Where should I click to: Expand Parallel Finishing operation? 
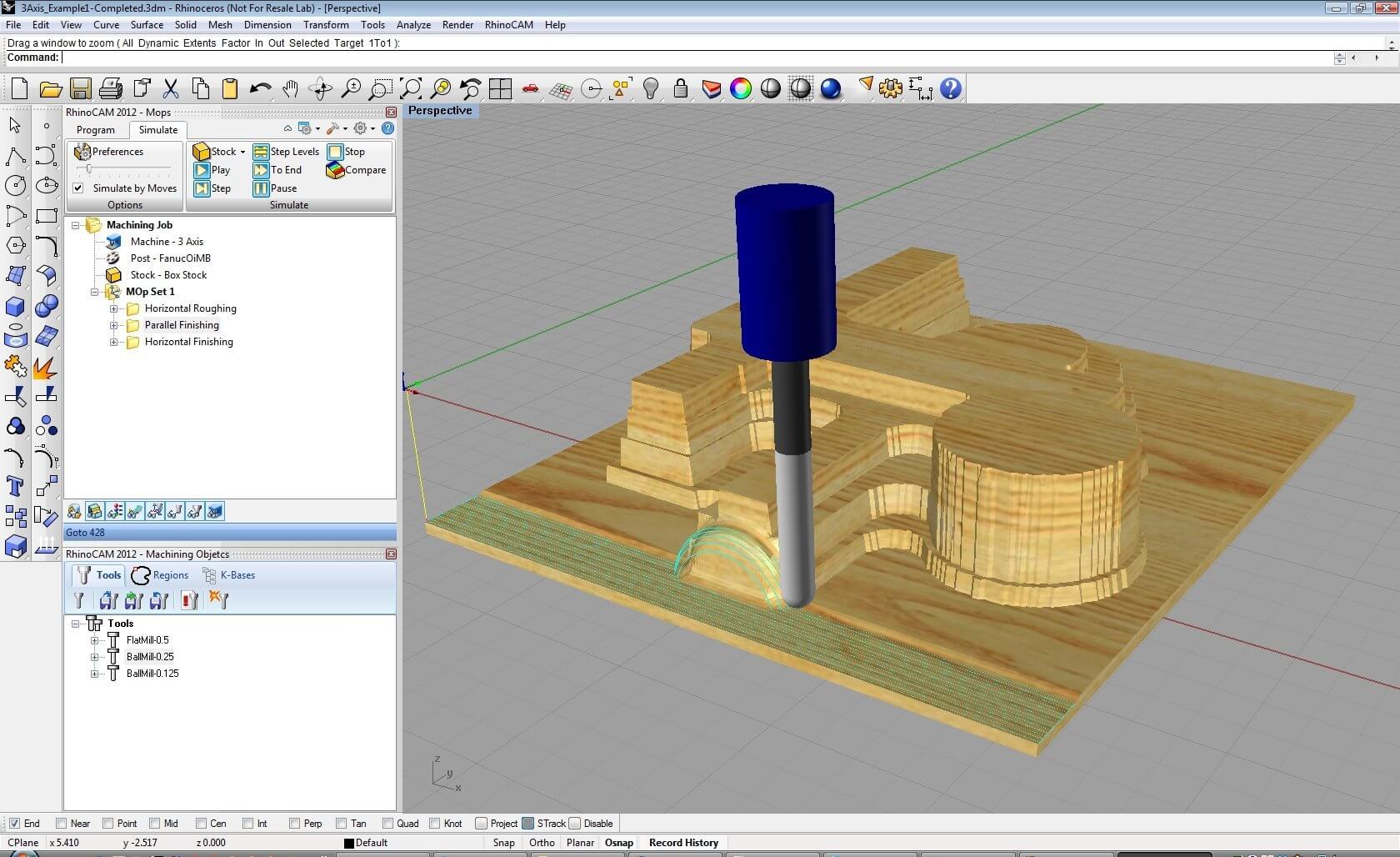[x=114, y=325]
